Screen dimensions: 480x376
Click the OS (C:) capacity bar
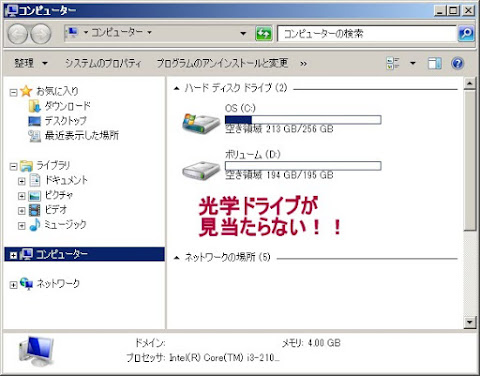click(x=303, y=120)
